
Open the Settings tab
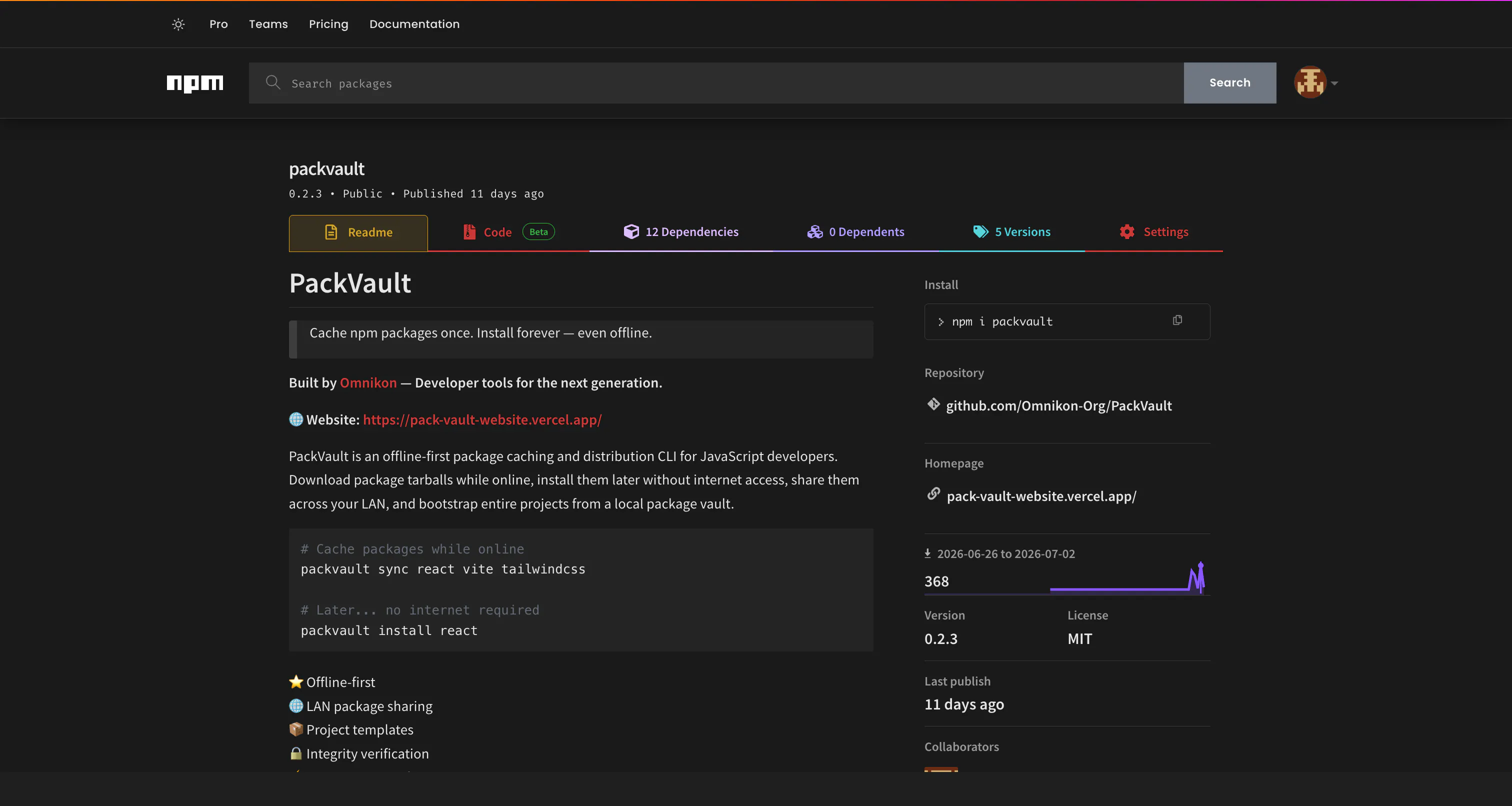(x=1153, y=232)
